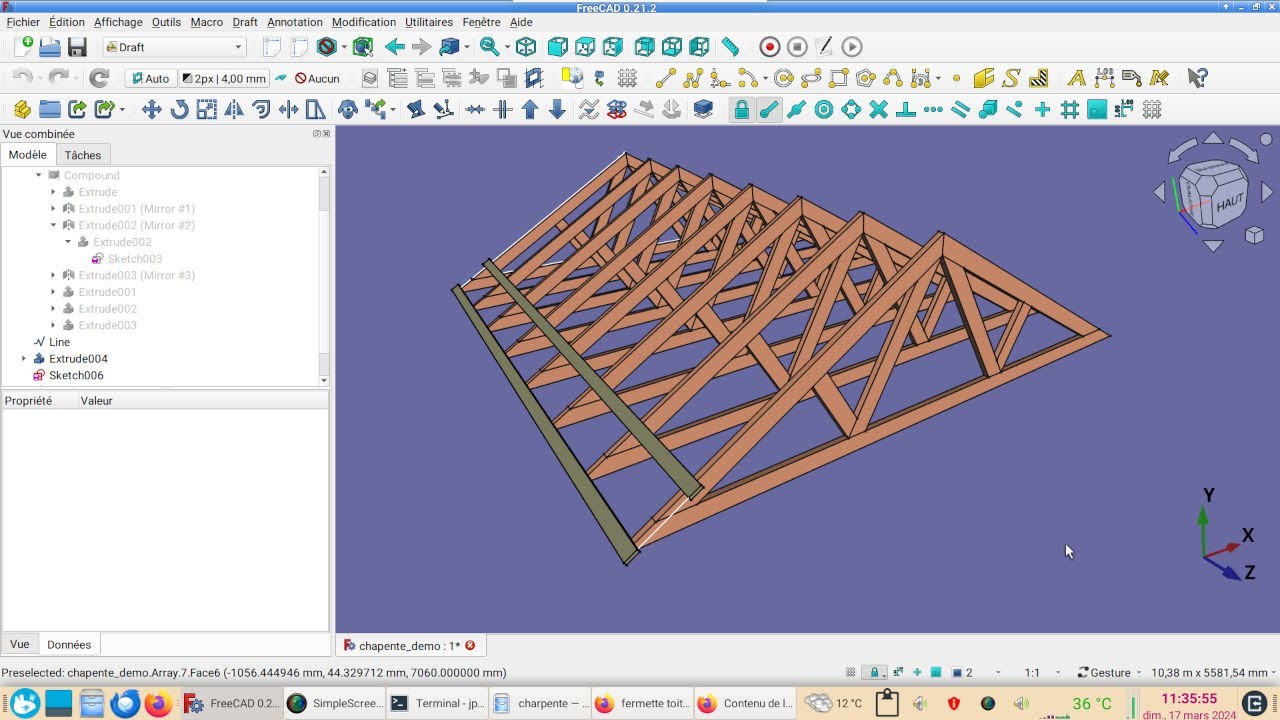Image resolution: width=1280 pixels, height=720 pixels.
Task: Select the isometric view cube icon
Action: [x=525, y=47]
